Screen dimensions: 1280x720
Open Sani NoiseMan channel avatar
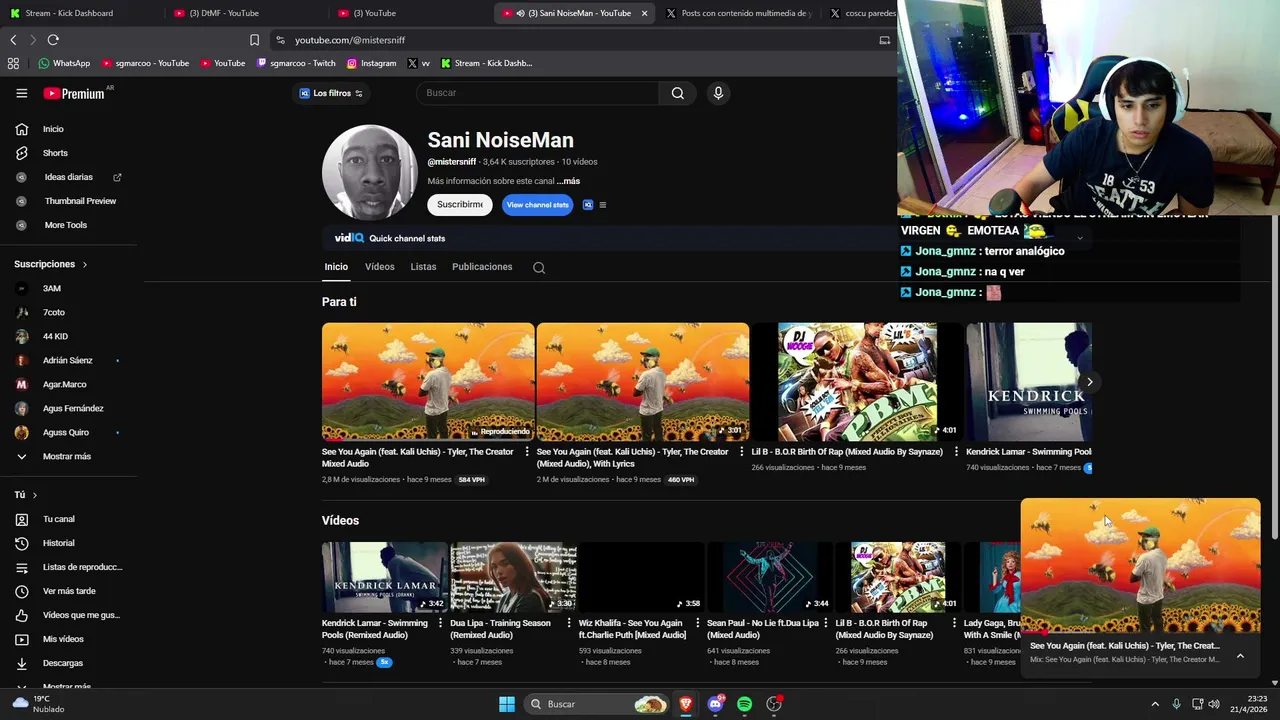click(370, 173)
